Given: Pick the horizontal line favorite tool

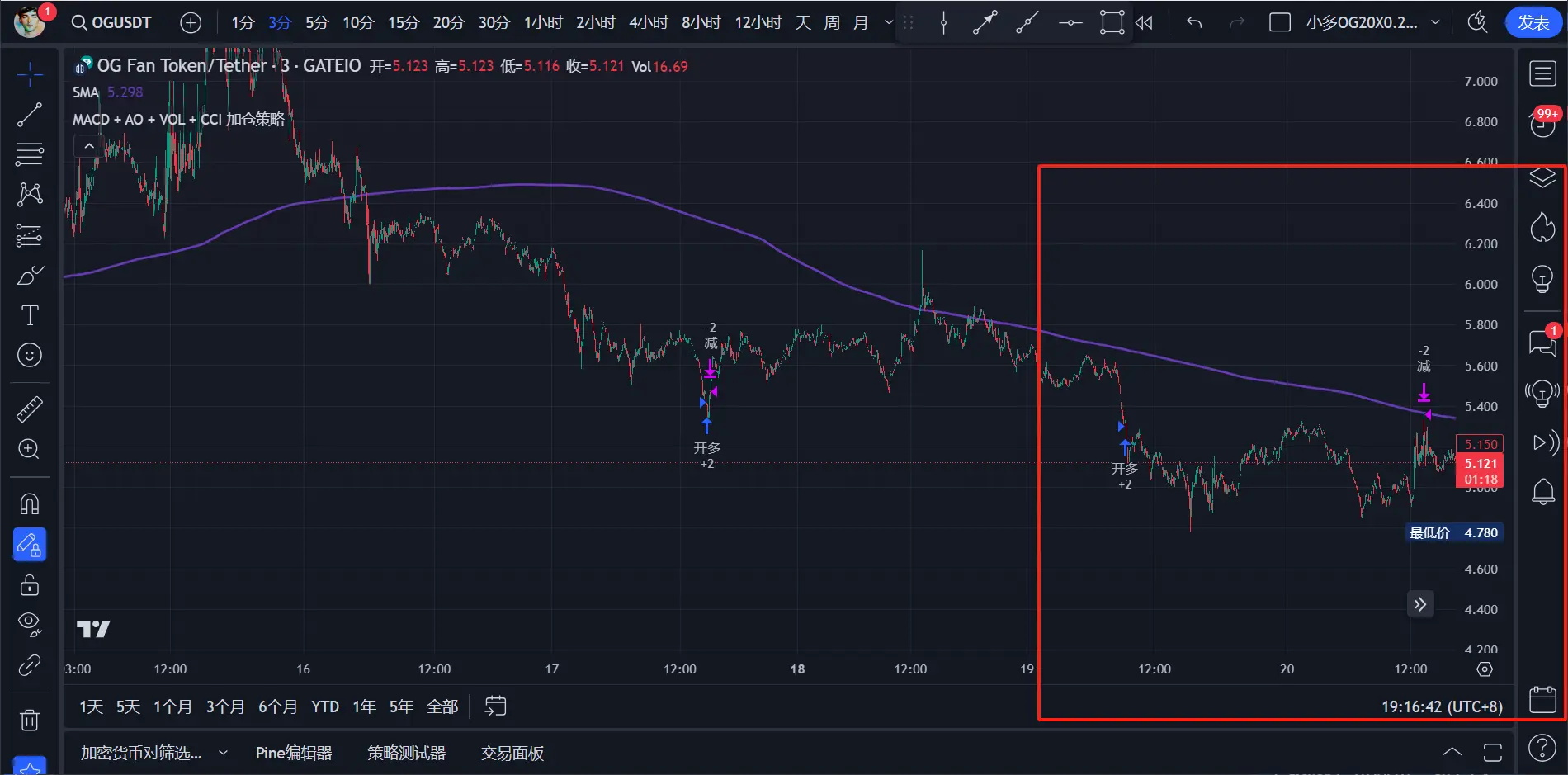Looking at the screenshot, I should pyautogui.click(x=1070, y=23).
